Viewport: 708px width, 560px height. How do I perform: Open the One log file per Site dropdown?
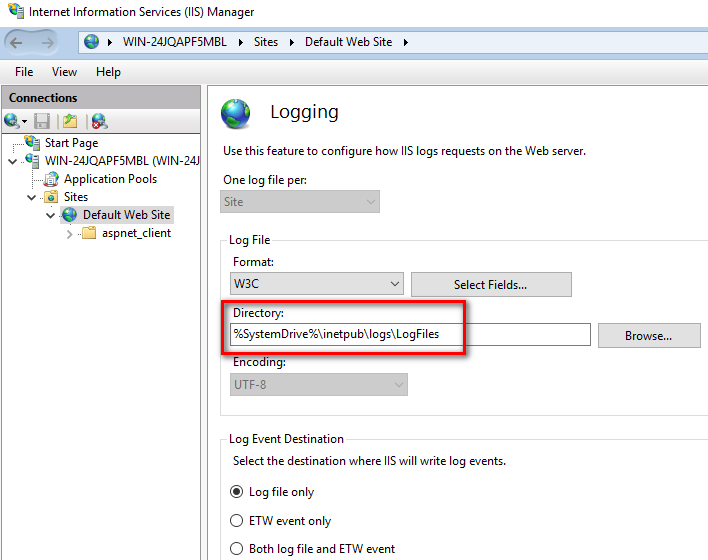coord(300,201)
